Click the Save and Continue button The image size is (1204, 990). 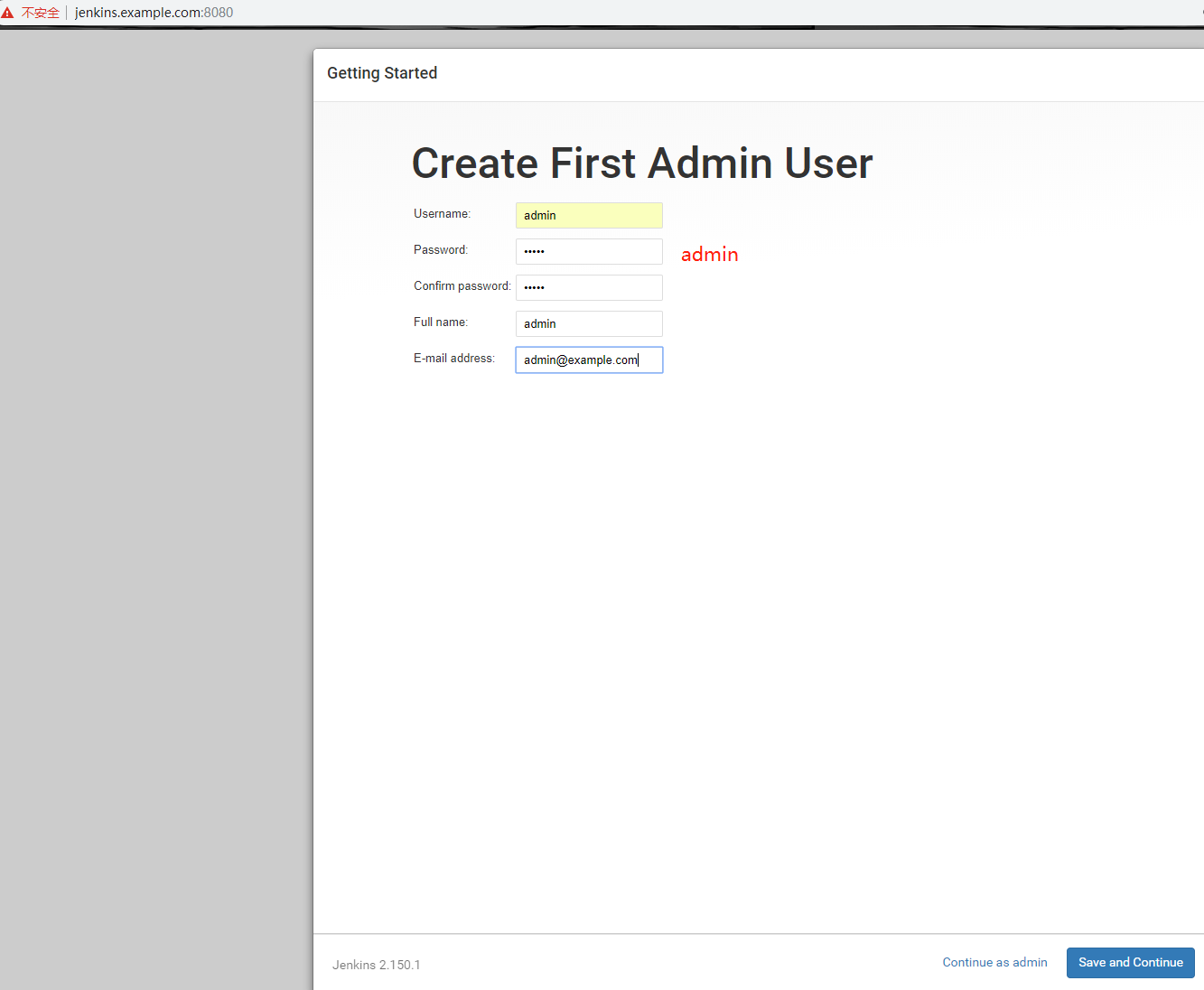tap(1130, 963)
